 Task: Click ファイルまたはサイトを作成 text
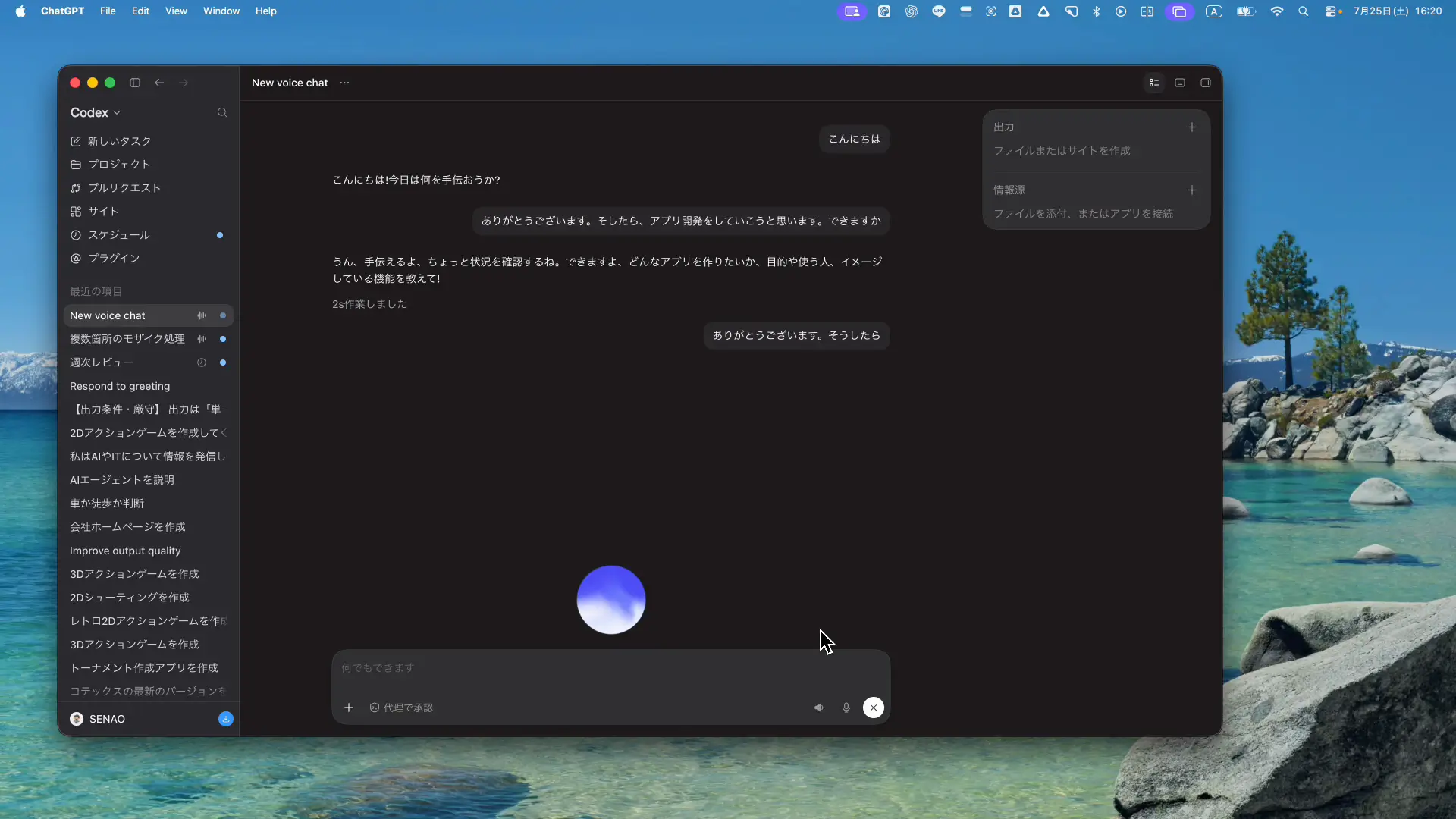coord(1062,151)
